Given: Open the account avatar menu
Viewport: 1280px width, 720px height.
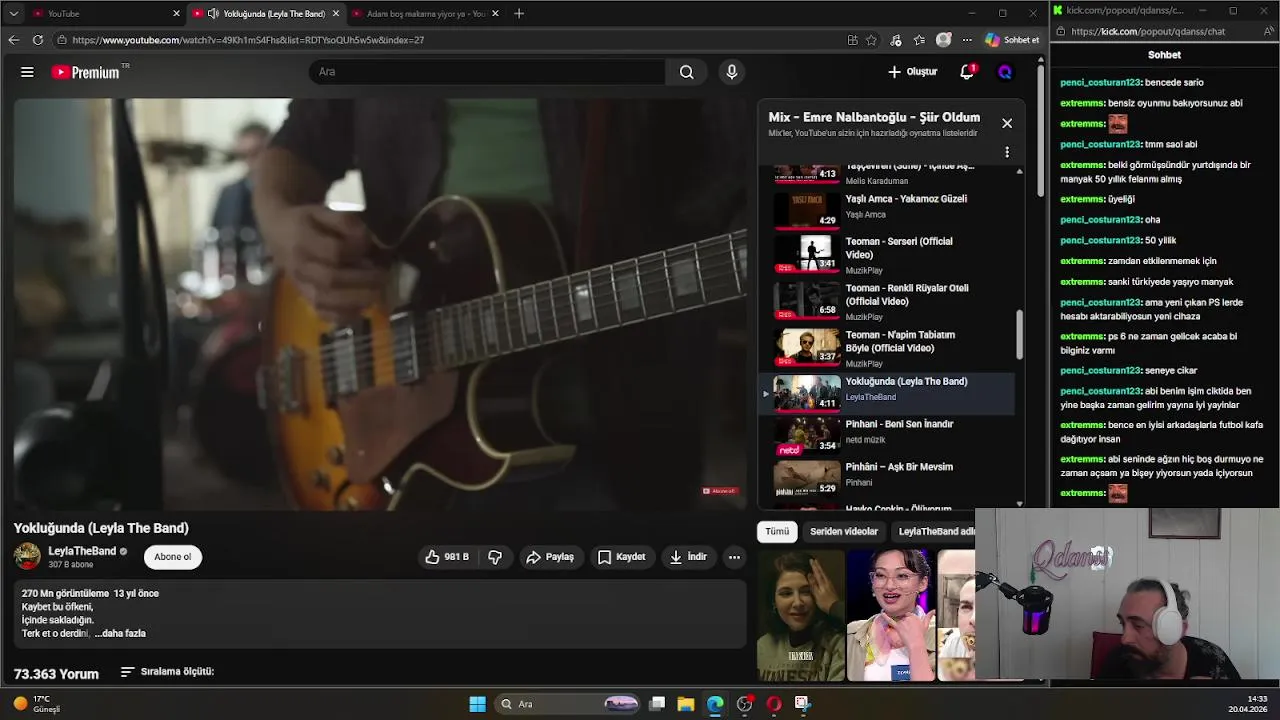Looking at the screenshot, I should tap(1005, 72).
